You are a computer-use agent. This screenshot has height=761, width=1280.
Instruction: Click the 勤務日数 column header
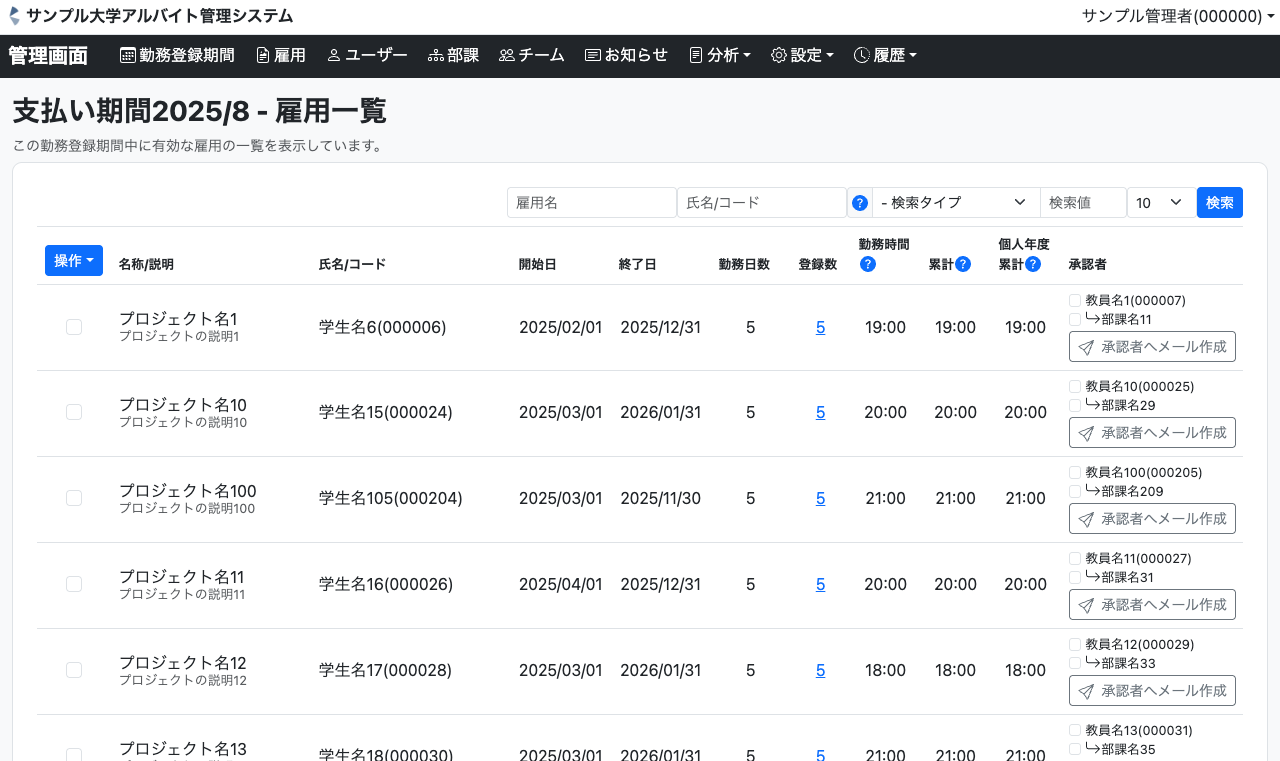click(x=744, y=265)
